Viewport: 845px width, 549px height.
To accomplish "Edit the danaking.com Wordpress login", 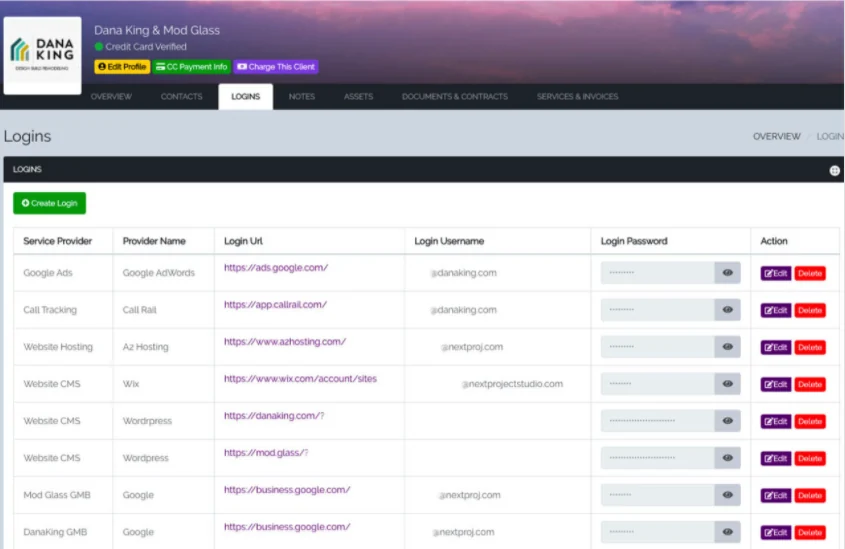I will [x=775, y=421].
